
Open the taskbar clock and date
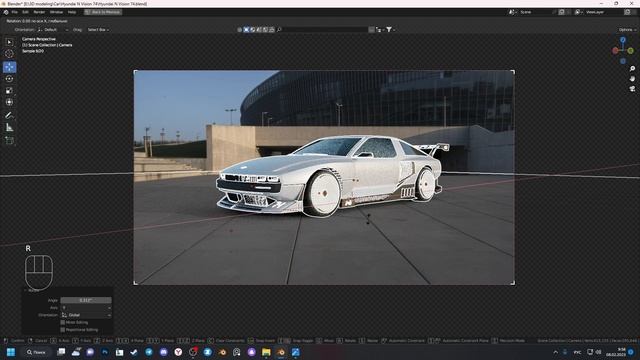[x=616, y=352]
